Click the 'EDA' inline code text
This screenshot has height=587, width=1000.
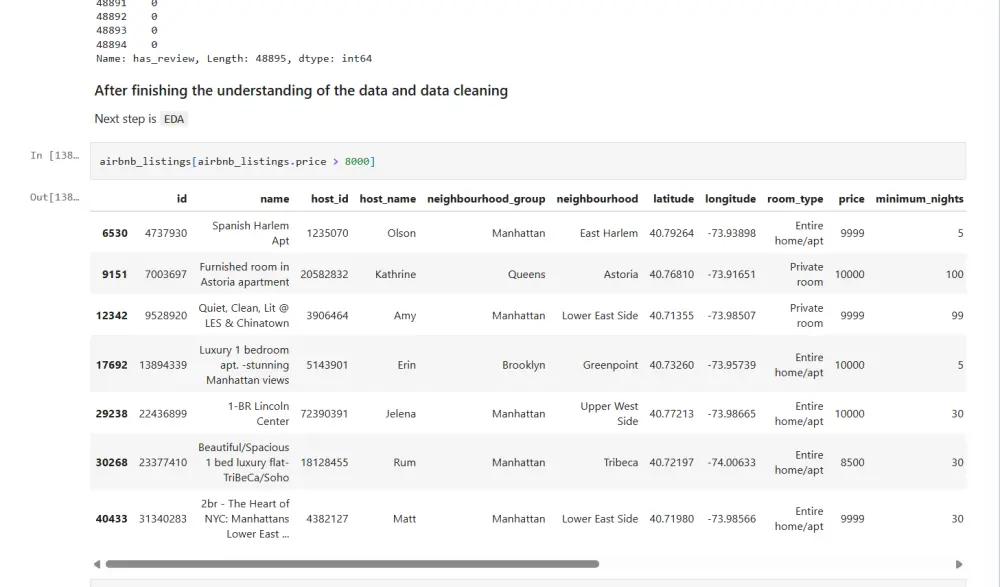pos(173,119)
